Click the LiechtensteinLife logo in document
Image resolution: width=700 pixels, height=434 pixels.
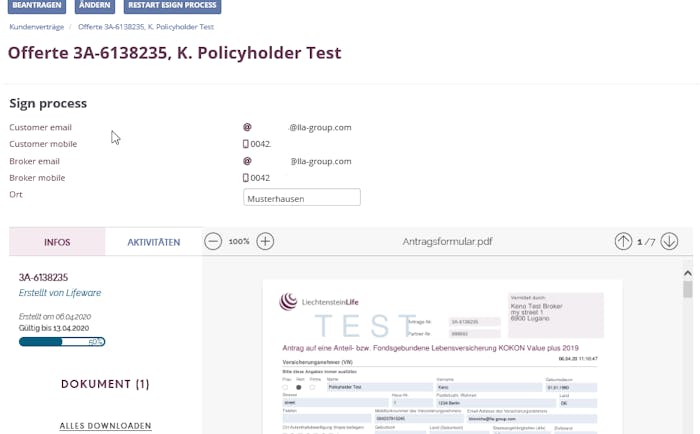[319, 302]
